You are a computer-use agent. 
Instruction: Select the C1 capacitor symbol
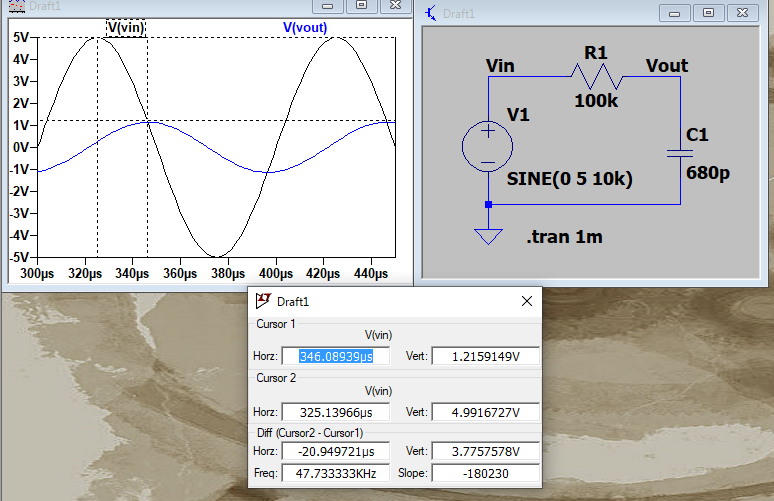pyautogui.click(x=680, y=153)
